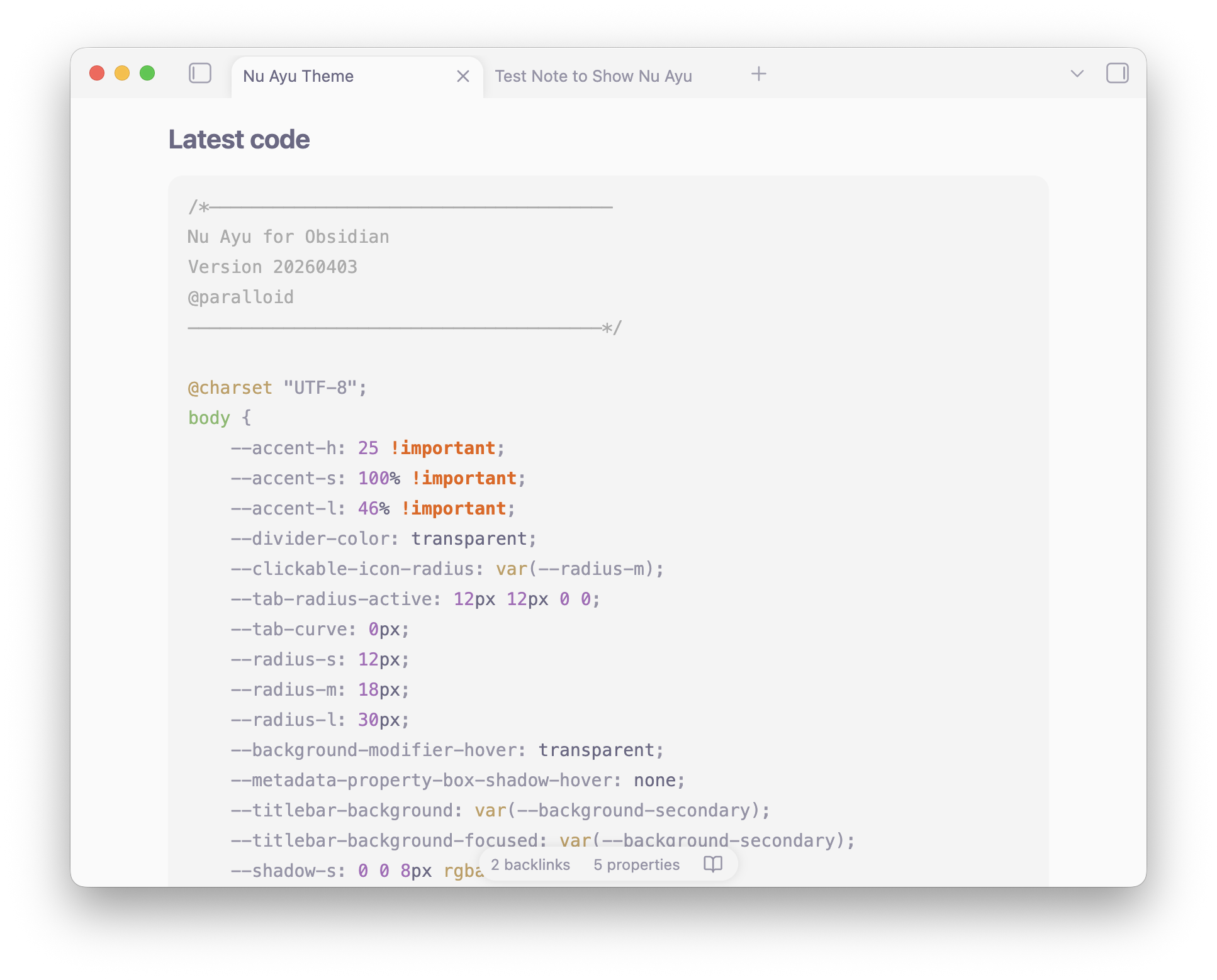Click the @paralloid comment line
This screenshot has width=1217, height=980.
point(240,298)
